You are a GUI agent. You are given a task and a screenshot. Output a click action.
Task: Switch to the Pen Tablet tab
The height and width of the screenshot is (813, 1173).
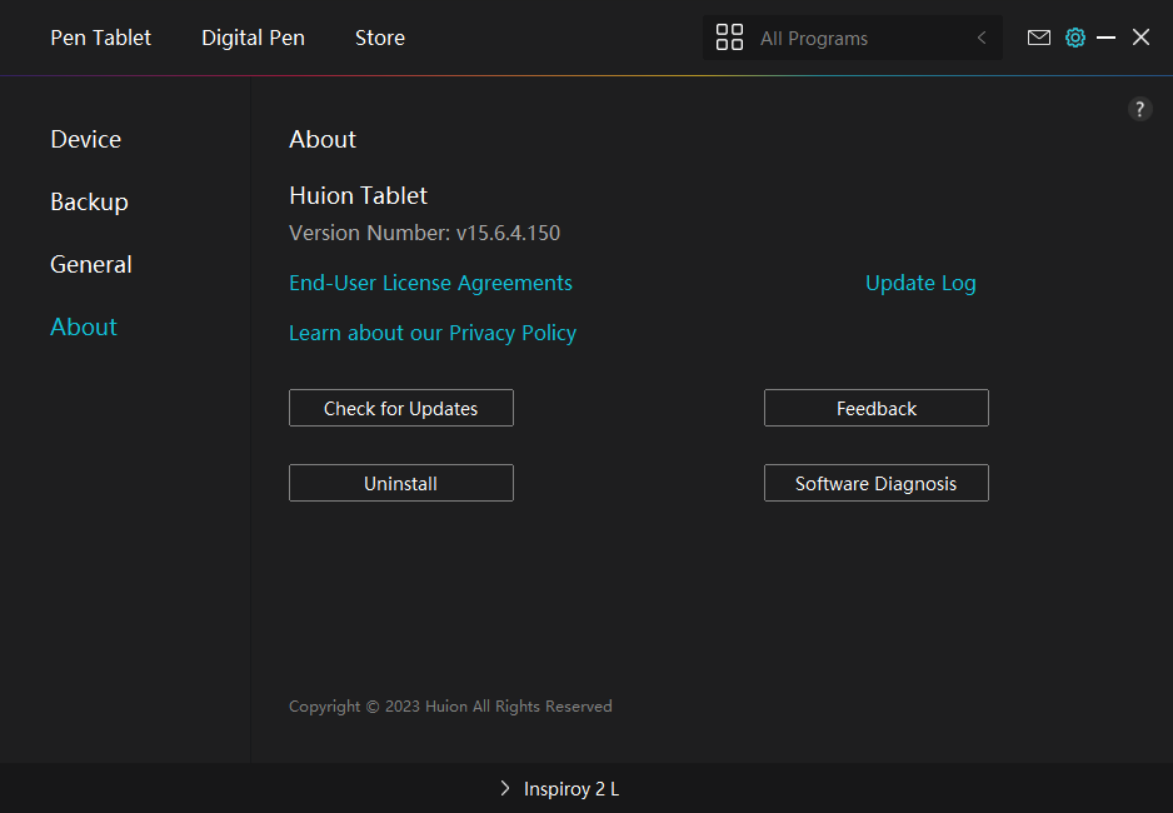pos(101,38)
